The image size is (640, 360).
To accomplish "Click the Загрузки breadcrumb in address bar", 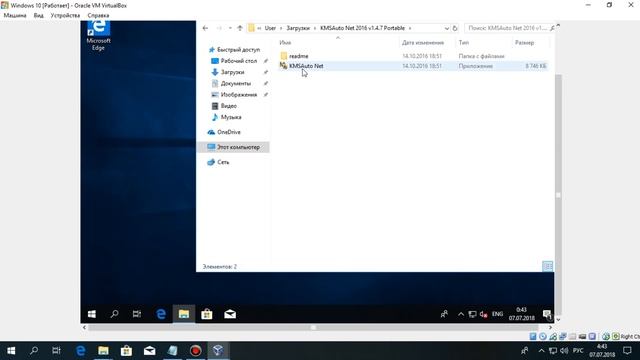I will [298, 28].
